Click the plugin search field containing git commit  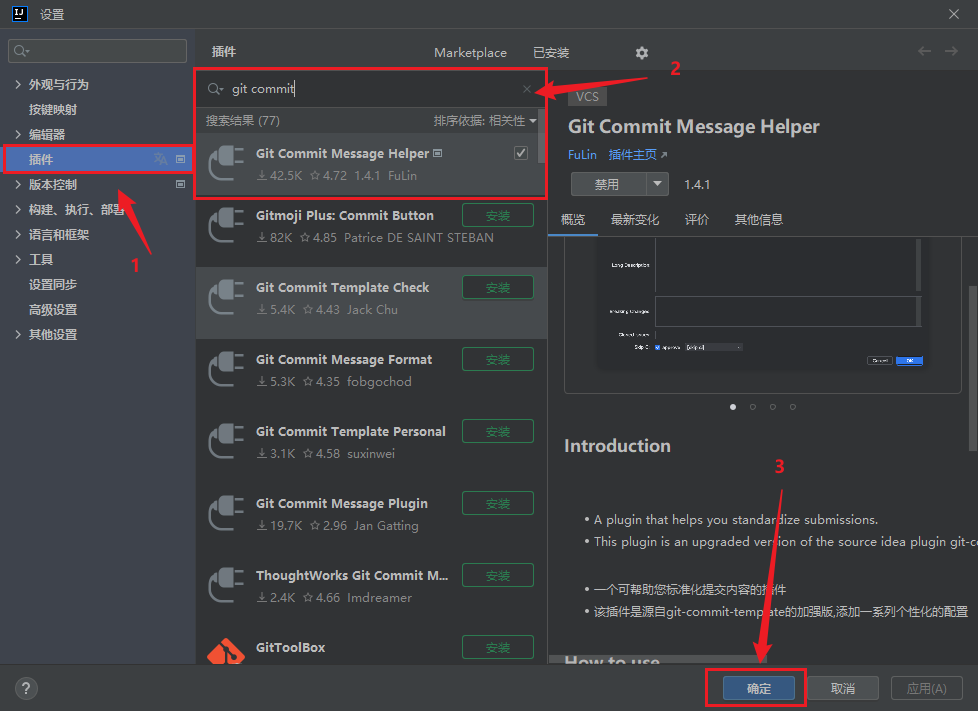[370, 89]
